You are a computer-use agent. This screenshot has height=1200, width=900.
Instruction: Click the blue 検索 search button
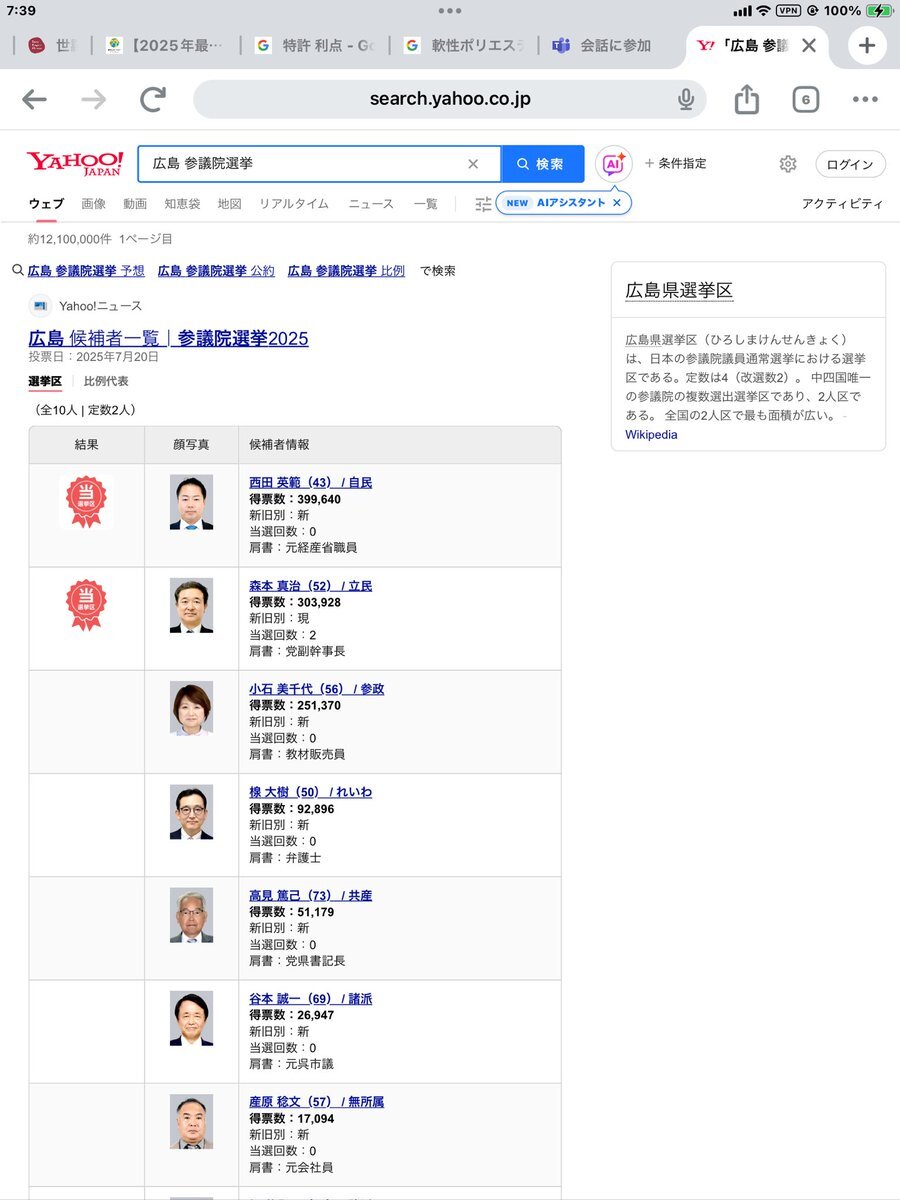(542, 164)
